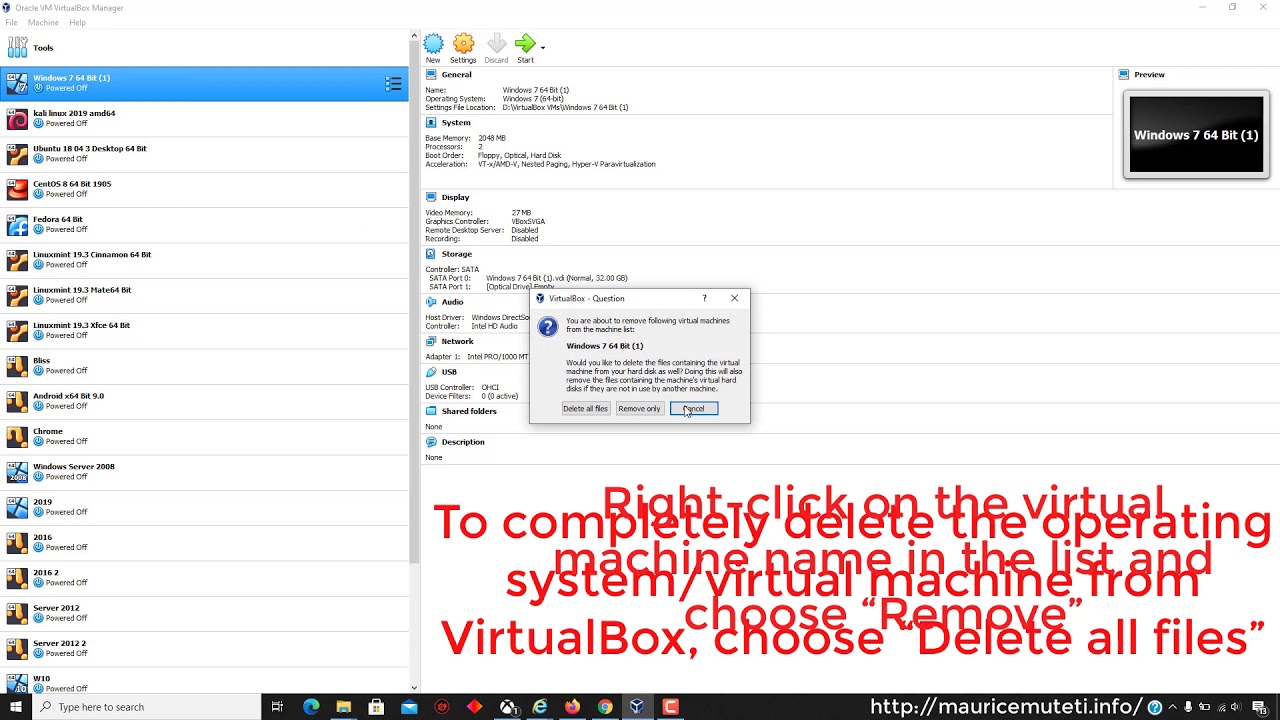Open Google Chrome from the taskbar
This screenshot has width=1280, height=720.
pos(605,707)
